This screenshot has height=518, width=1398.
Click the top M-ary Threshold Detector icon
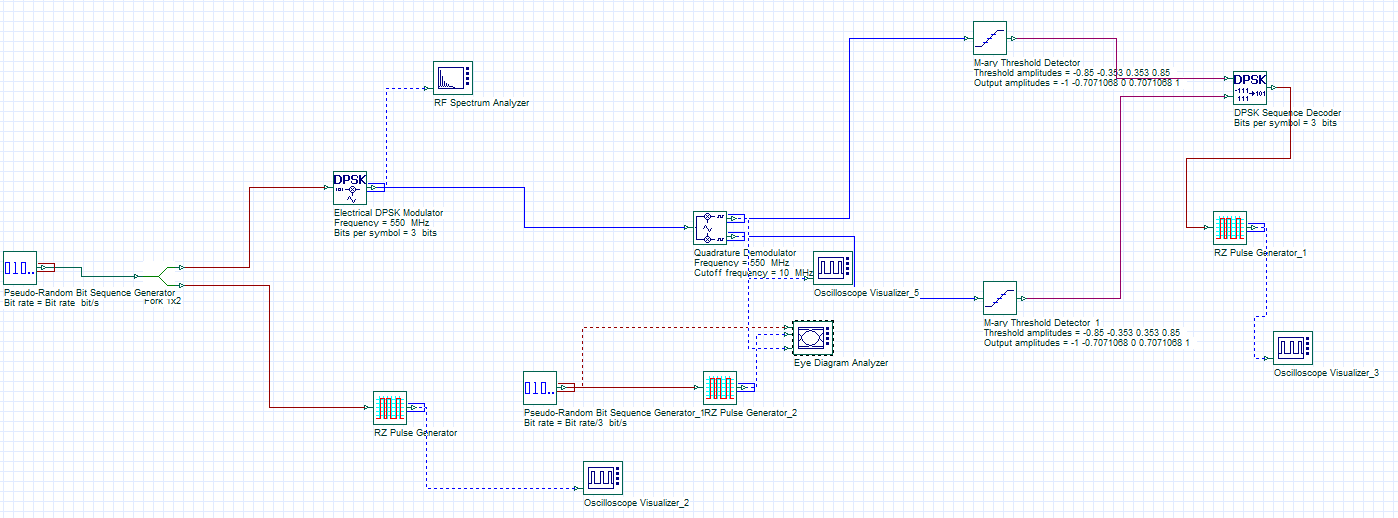tap(990, 39)
